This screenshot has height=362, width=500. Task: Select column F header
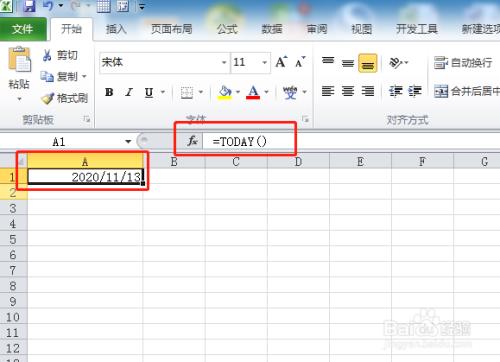coord(422,162)
